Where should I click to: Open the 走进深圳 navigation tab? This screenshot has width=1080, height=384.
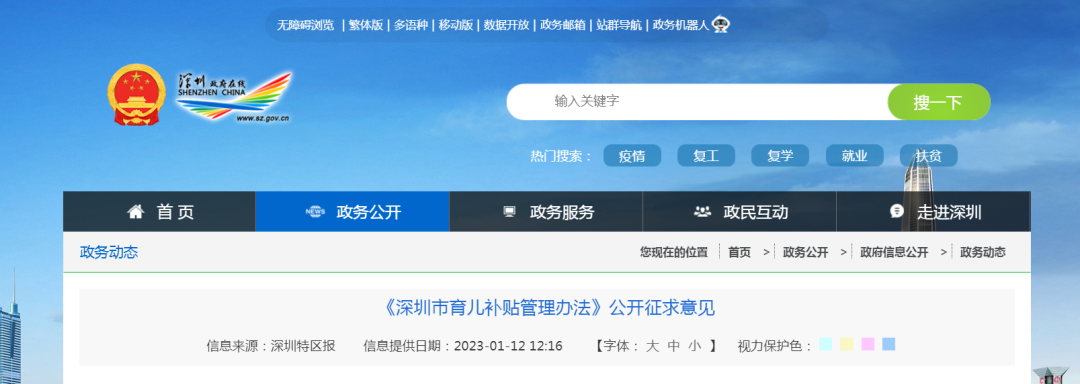(933, 211)
